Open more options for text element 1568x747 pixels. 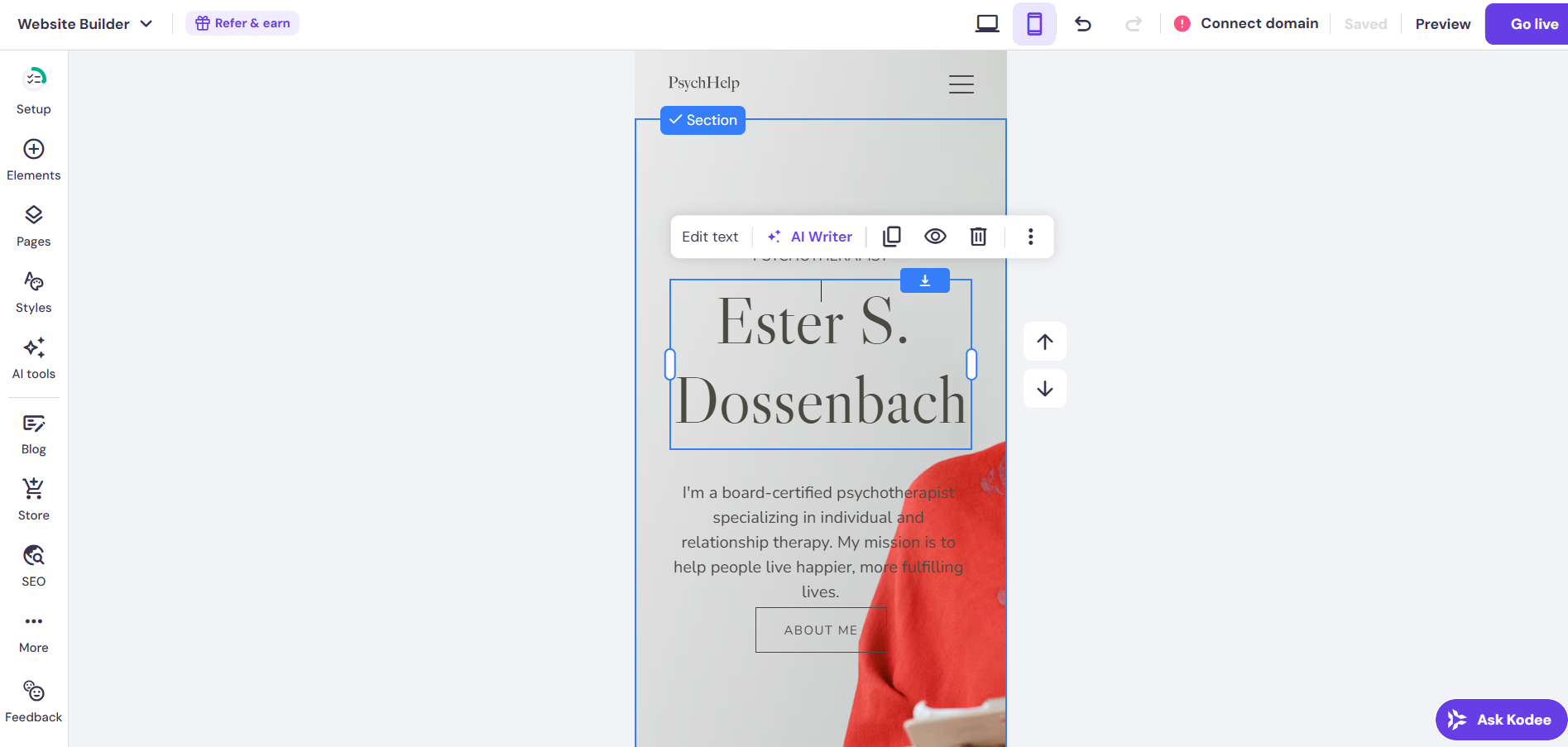pyautogui.click(x=1030, y=237)
